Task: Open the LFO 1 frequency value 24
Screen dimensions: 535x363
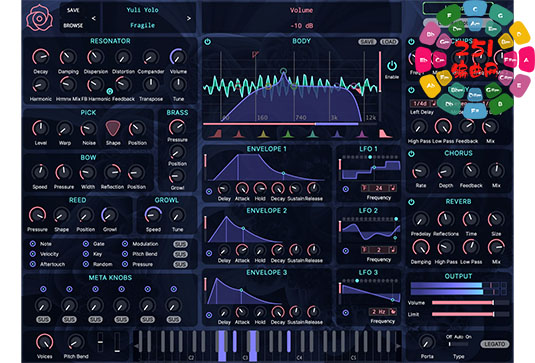Action: point(379,188)
